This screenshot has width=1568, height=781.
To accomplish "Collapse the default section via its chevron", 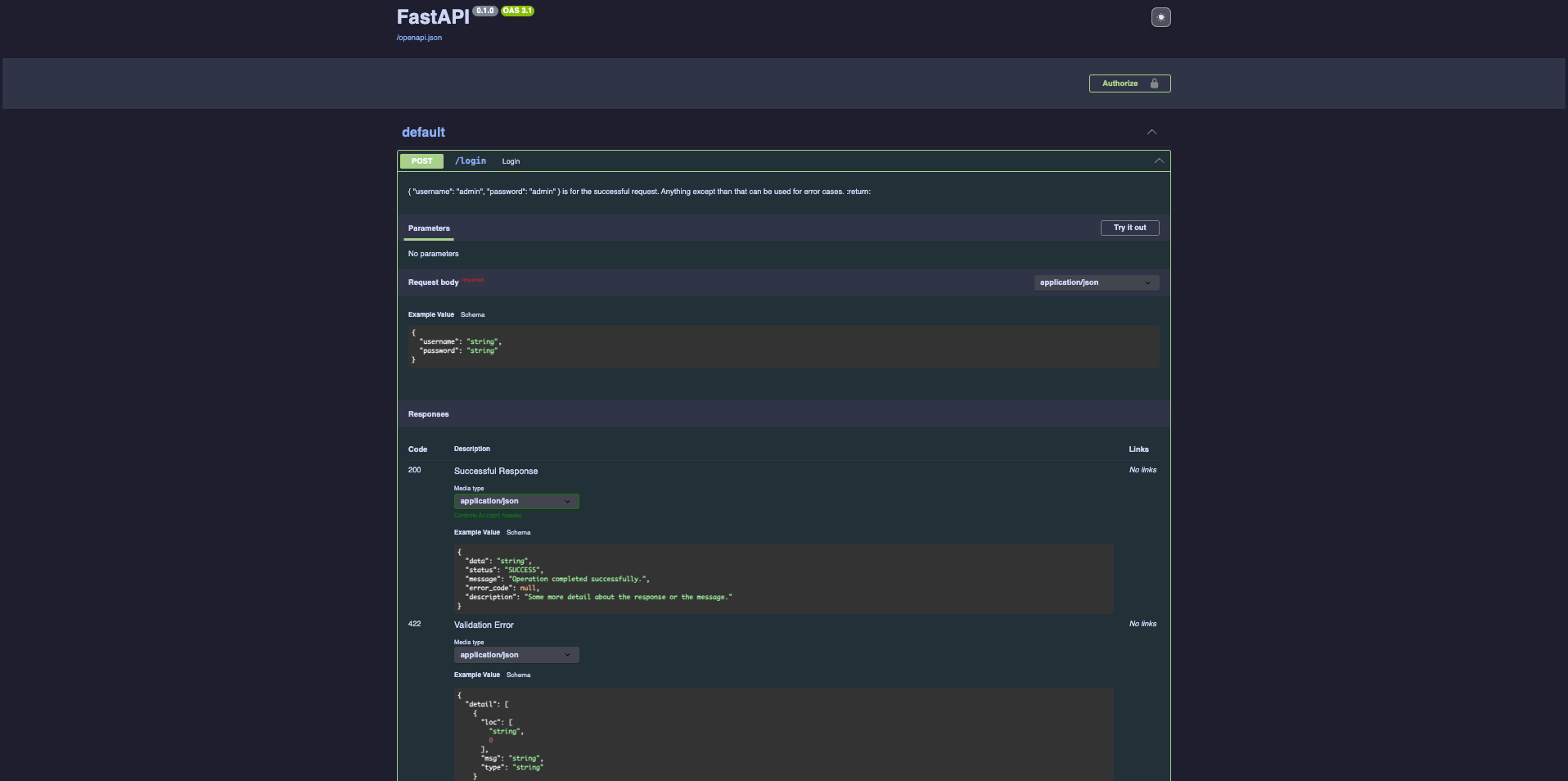I will 1151,132.
